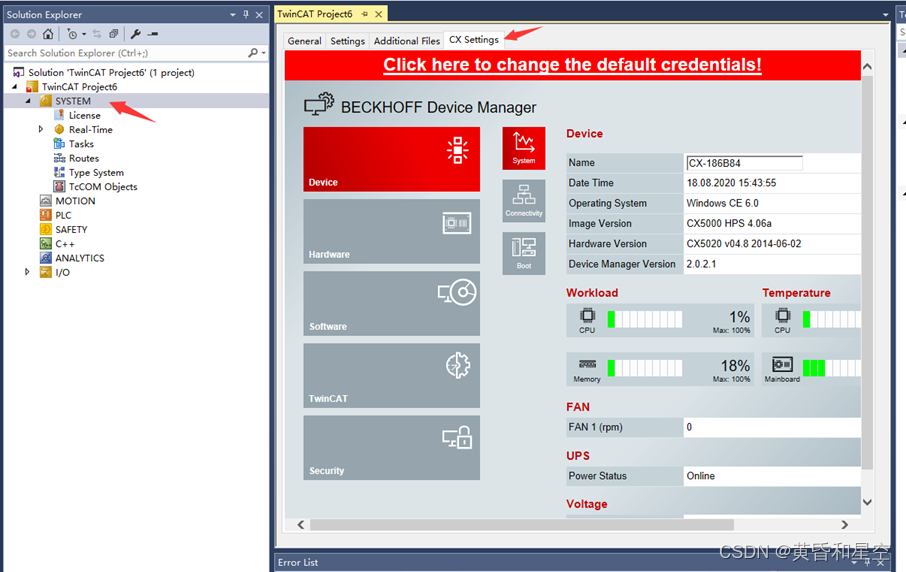Select TcCOM Objects item
This screenshot has height=572, width=906.
(103, 187)
